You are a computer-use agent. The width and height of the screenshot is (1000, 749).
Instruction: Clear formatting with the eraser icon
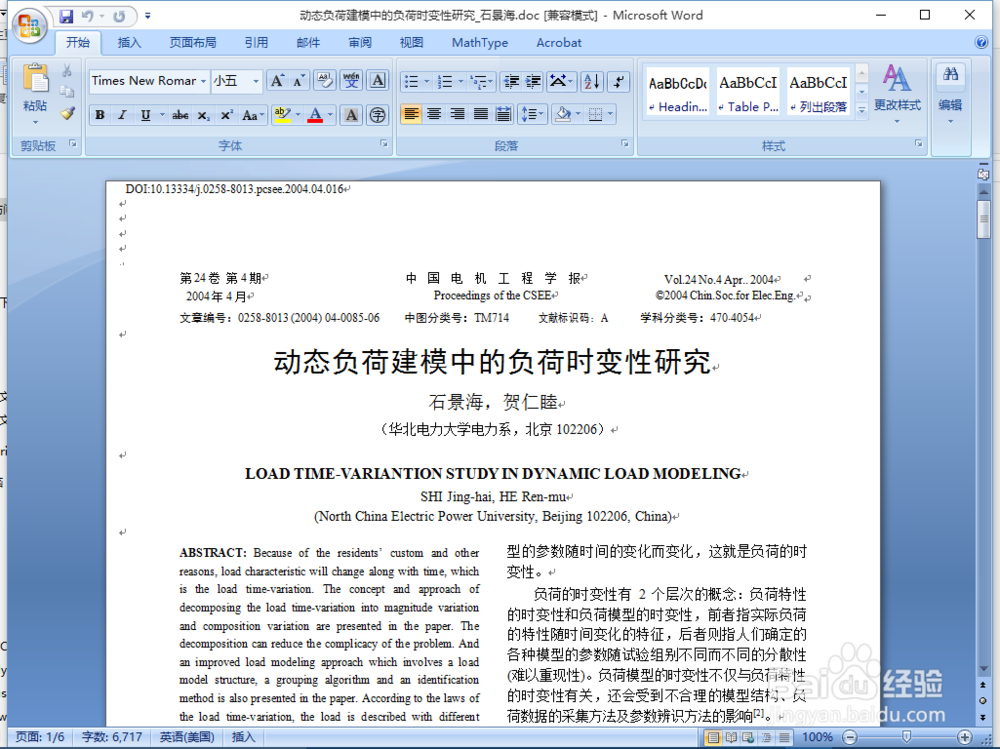click(x=325, y=81)
